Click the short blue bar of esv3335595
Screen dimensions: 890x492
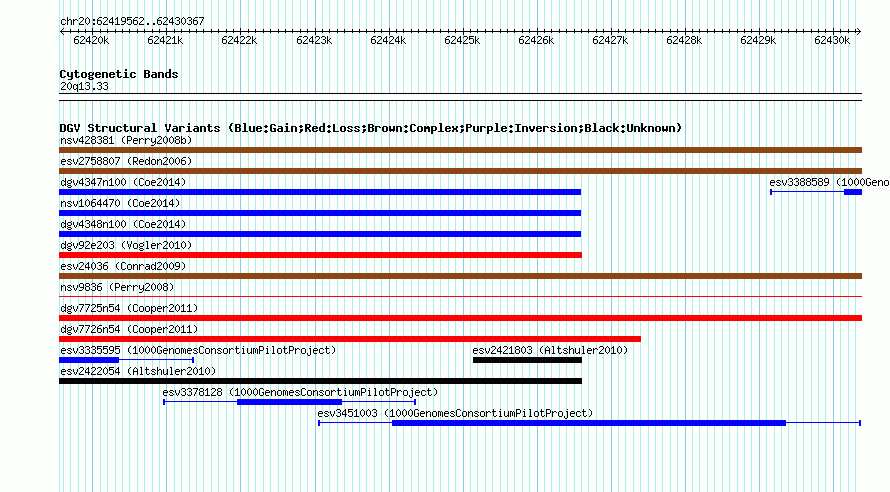[x=89, y=360]
